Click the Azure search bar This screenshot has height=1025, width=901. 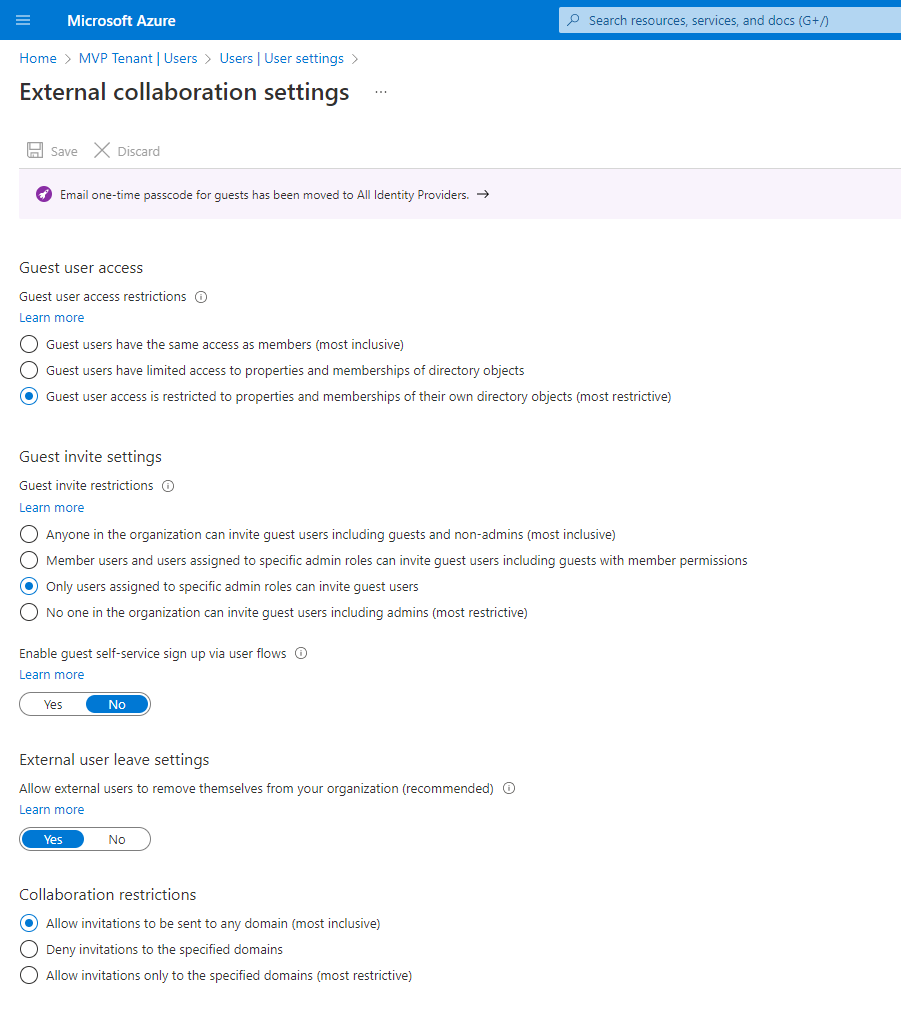click(x=730, y=20)
